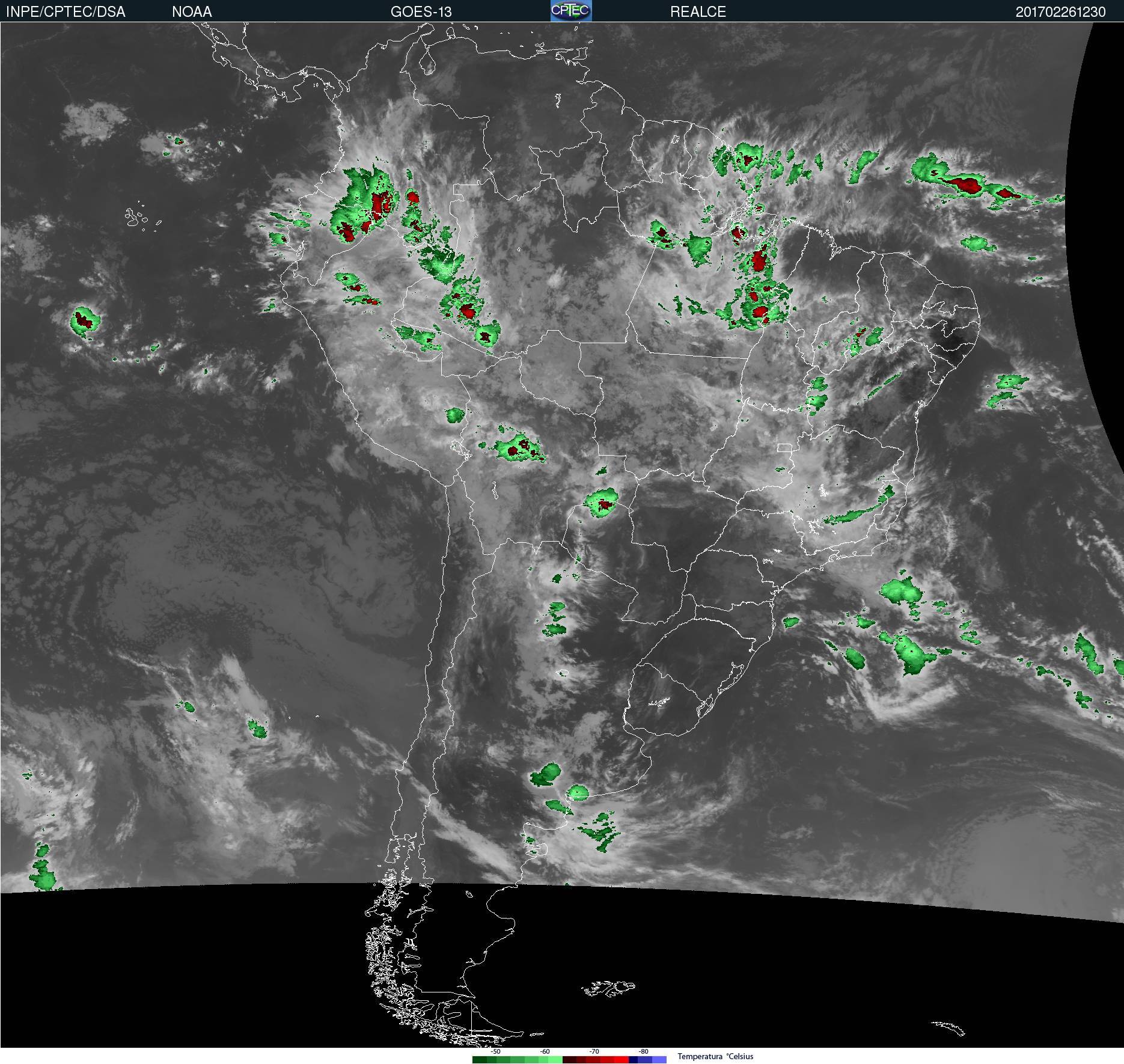Click the dark navy swatch on the scale
Image resolution: width=1124 pixels, height=1064 pixels.
point(633,1060)
